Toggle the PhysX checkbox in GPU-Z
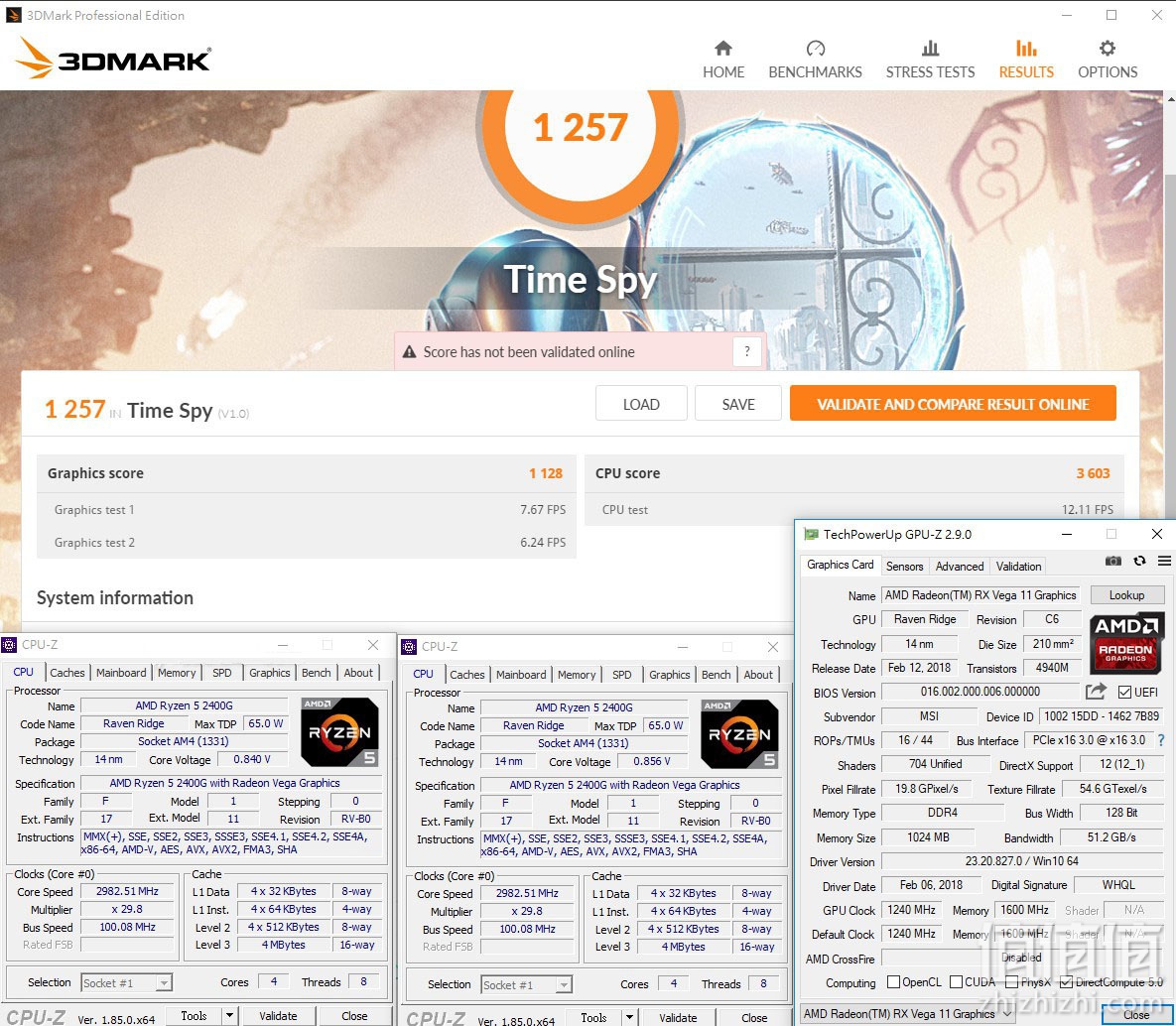The height and width of the screenshot is (1026, 1176). (x=1011, y=981)
